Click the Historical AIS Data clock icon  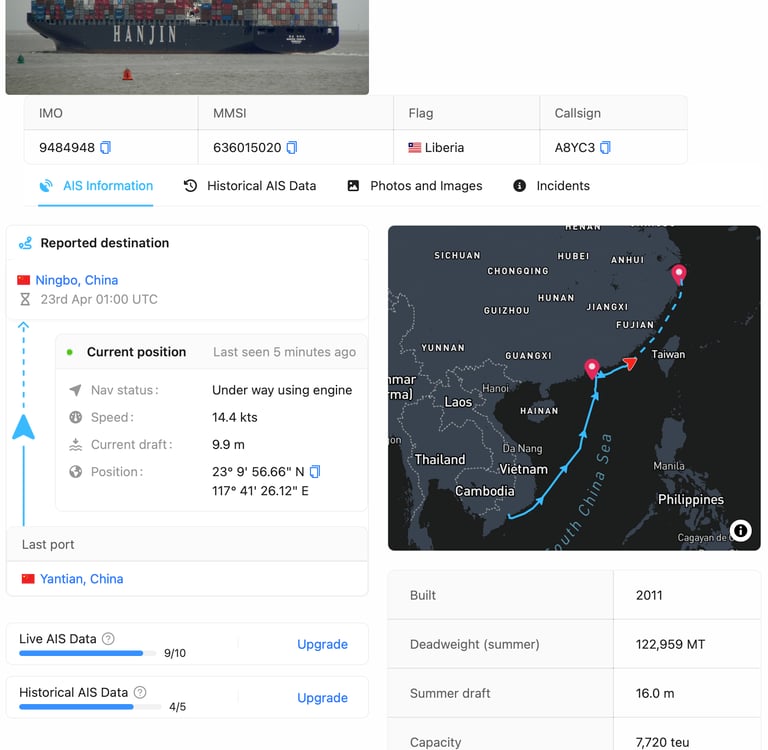(x=191, y=186)
